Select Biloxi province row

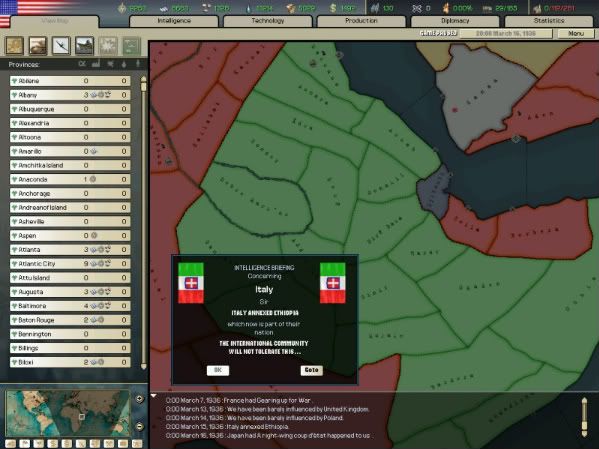click(x=70, y=362)
